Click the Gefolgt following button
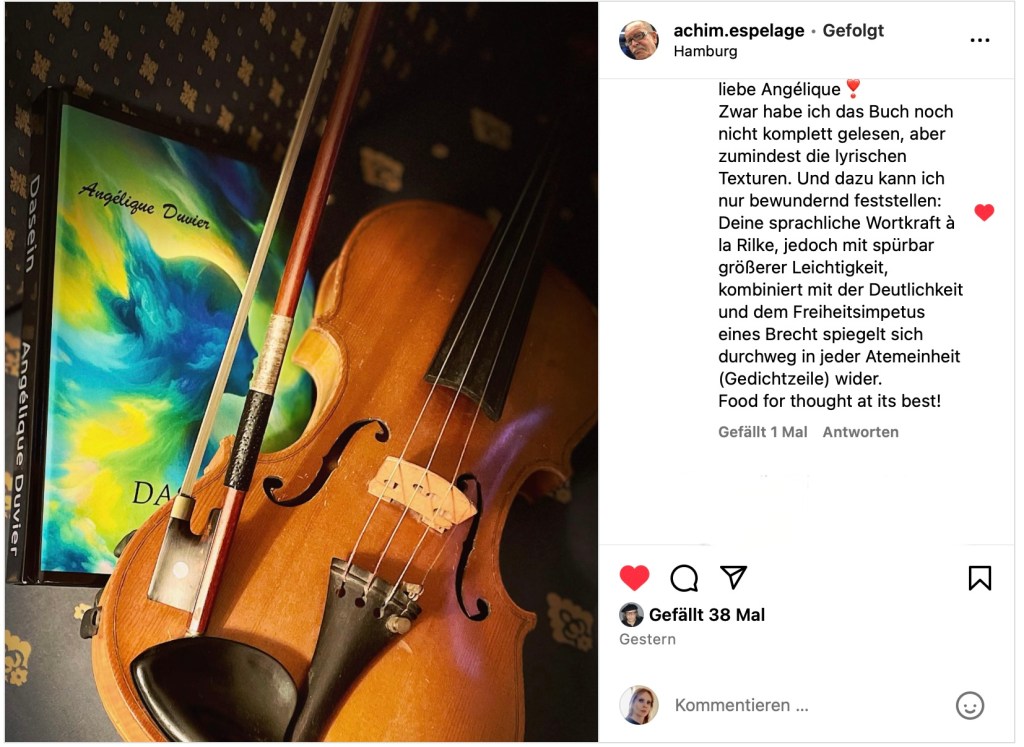This screenshot has width=1024, height=747. click(853, 30)
